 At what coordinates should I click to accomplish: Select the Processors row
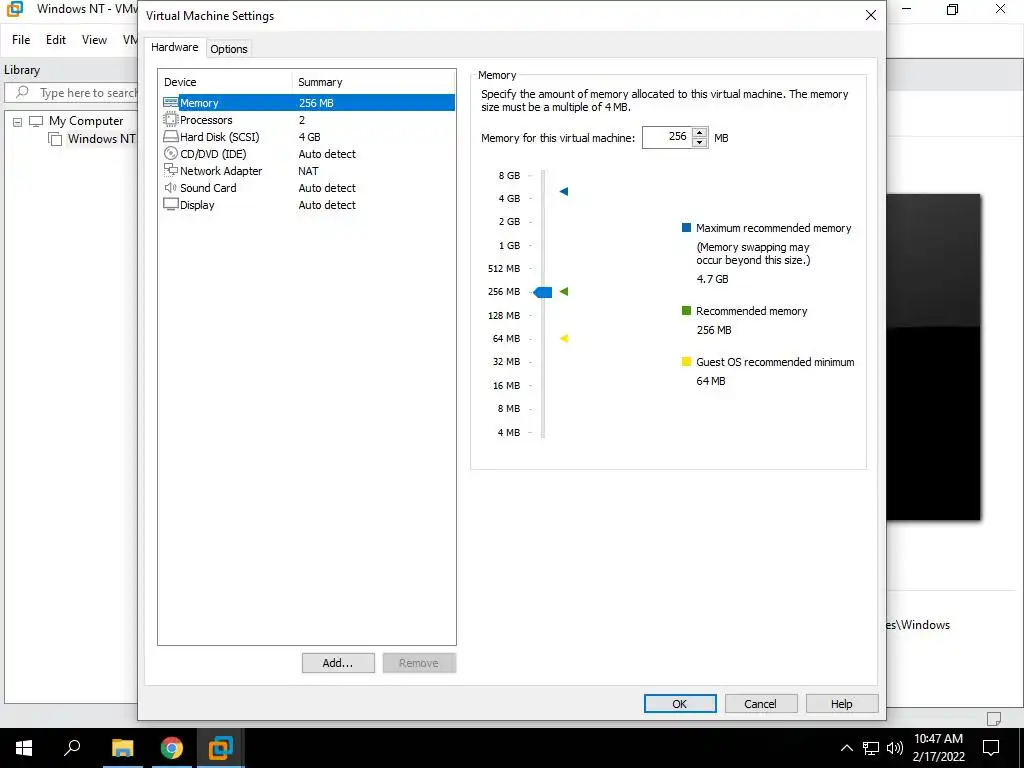click(x=308, y=120)
